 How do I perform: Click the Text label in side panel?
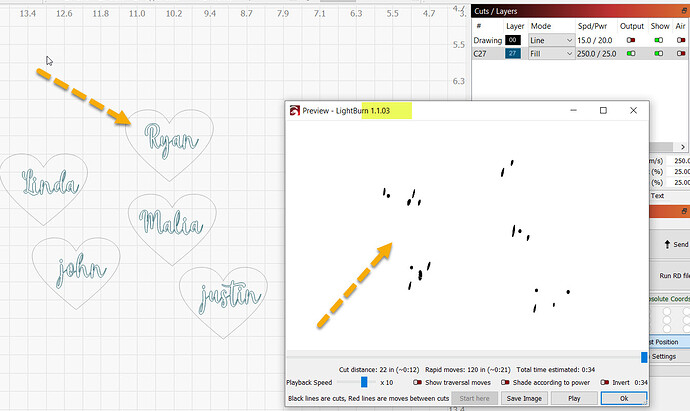[657, 196]
